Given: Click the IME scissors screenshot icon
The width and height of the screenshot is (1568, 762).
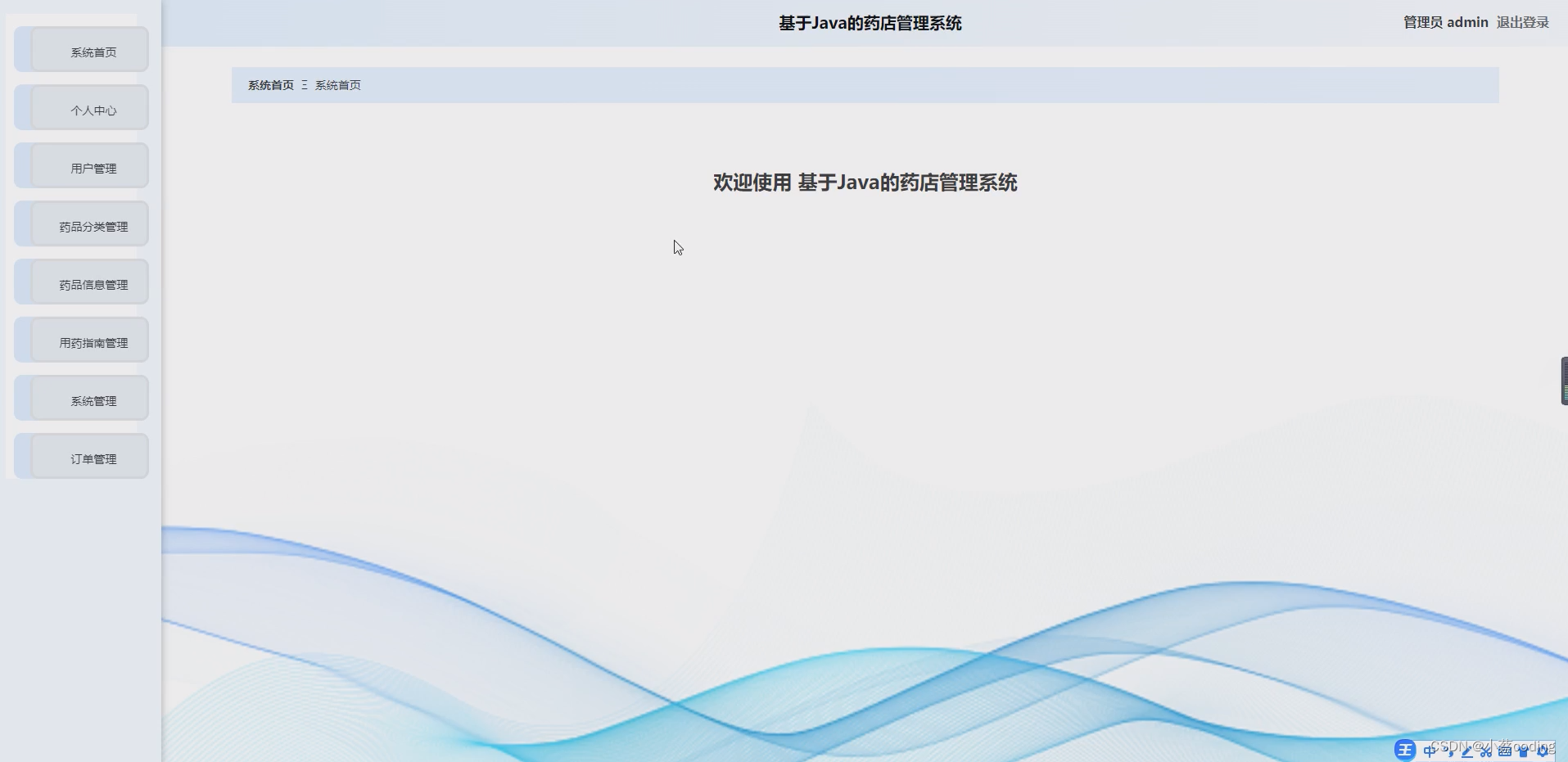Looking at the screenshot, I should pos(1486,751).
